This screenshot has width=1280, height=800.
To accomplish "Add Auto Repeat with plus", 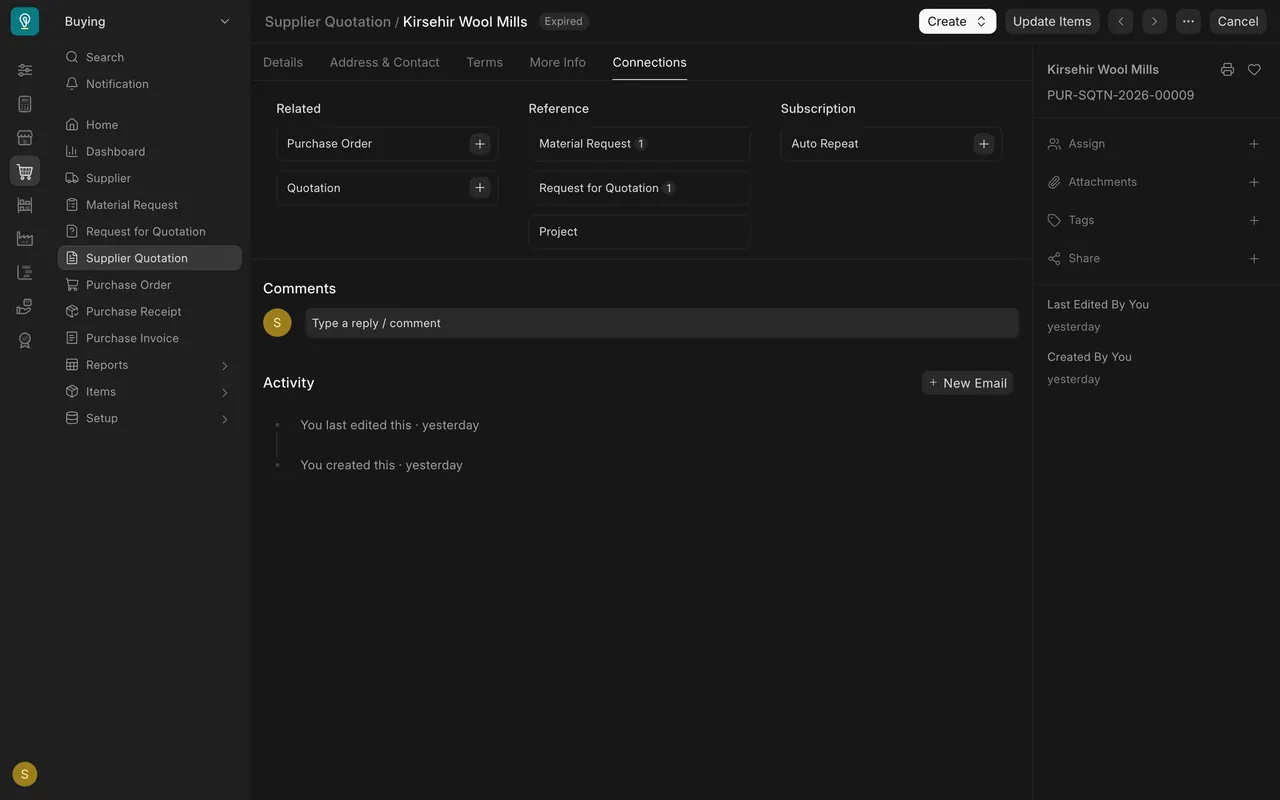I will (984, 144).
